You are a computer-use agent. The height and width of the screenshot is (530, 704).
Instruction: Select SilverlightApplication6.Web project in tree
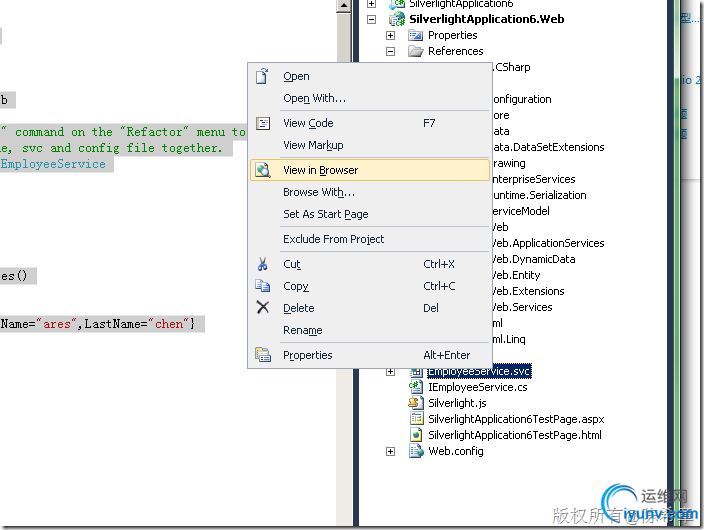487,19
